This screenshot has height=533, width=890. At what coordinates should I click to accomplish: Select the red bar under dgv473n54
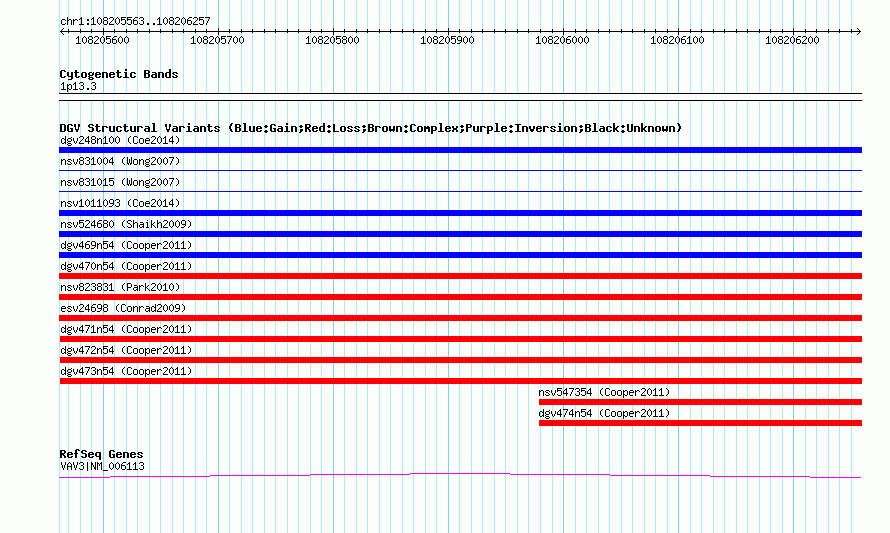click(x=460, y=381)
